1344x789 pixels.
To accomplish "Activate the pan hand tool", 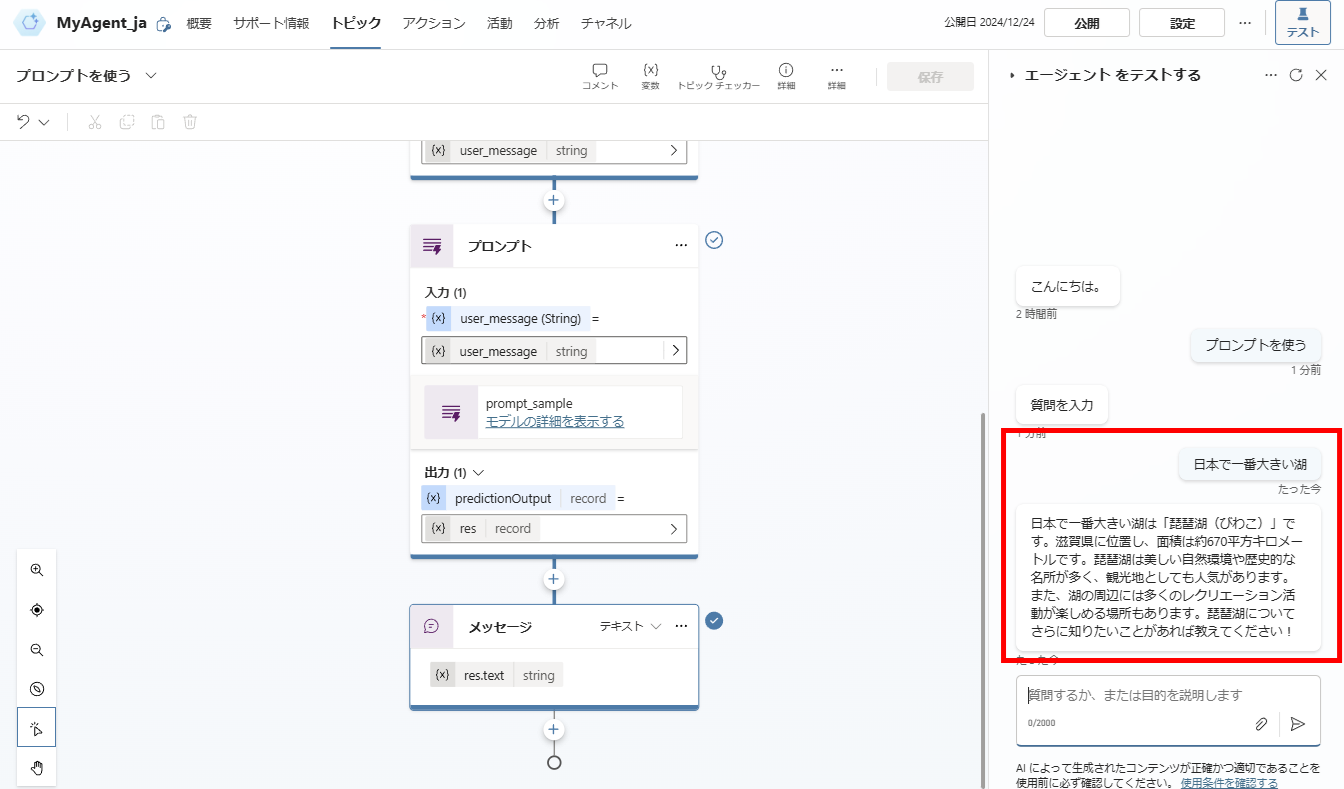I will tap(36, 768).
